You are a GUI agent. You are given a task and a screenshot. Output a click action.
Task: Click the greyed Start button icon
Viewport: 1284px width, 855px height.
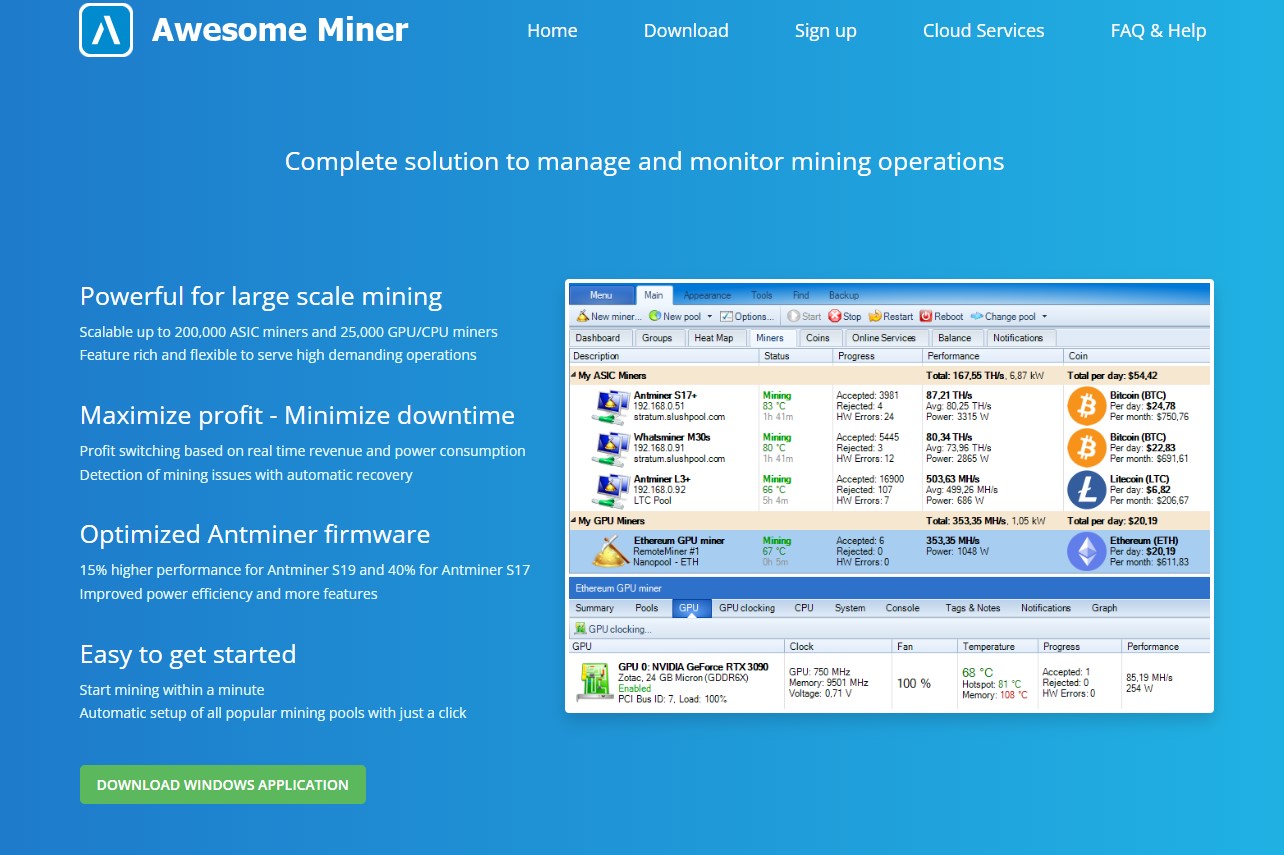[793, 316]
